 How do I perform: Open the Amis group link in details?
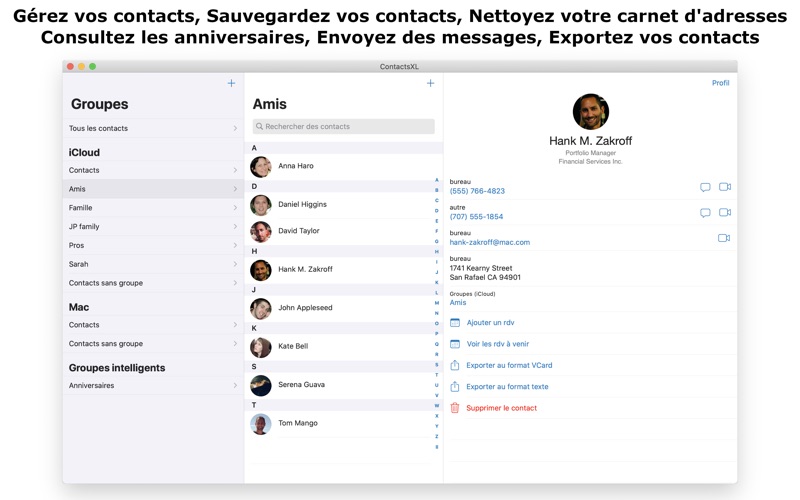[458, 303]
